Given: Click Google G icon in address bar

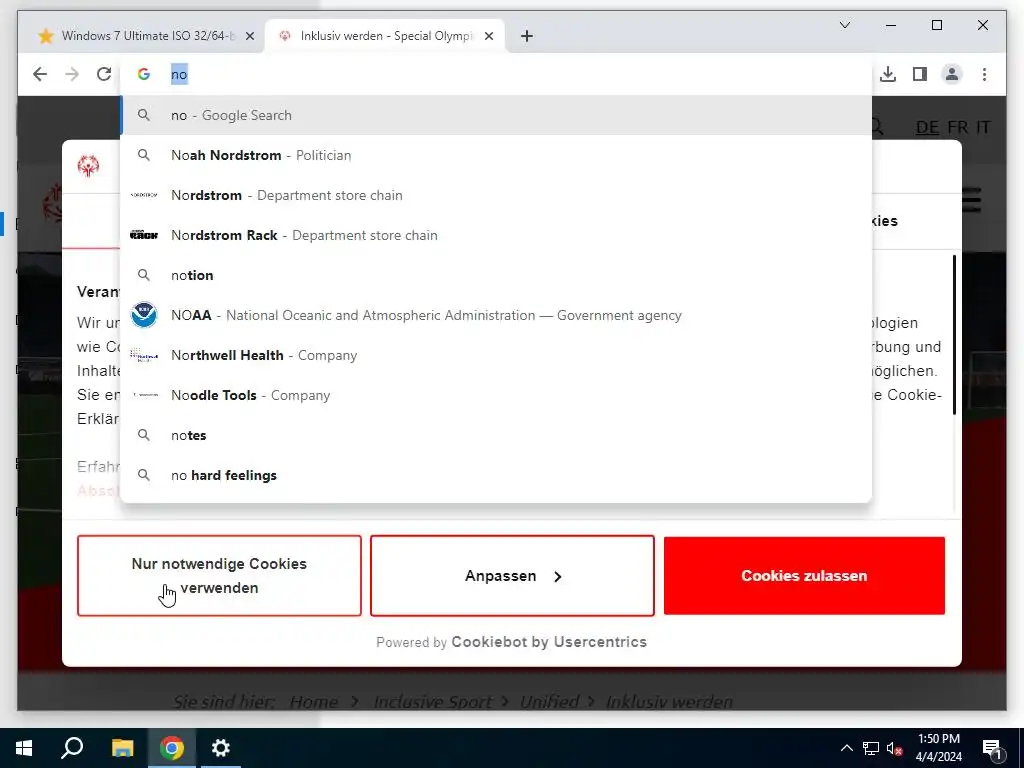Looking at the screenshot, I should pos(144,74).
